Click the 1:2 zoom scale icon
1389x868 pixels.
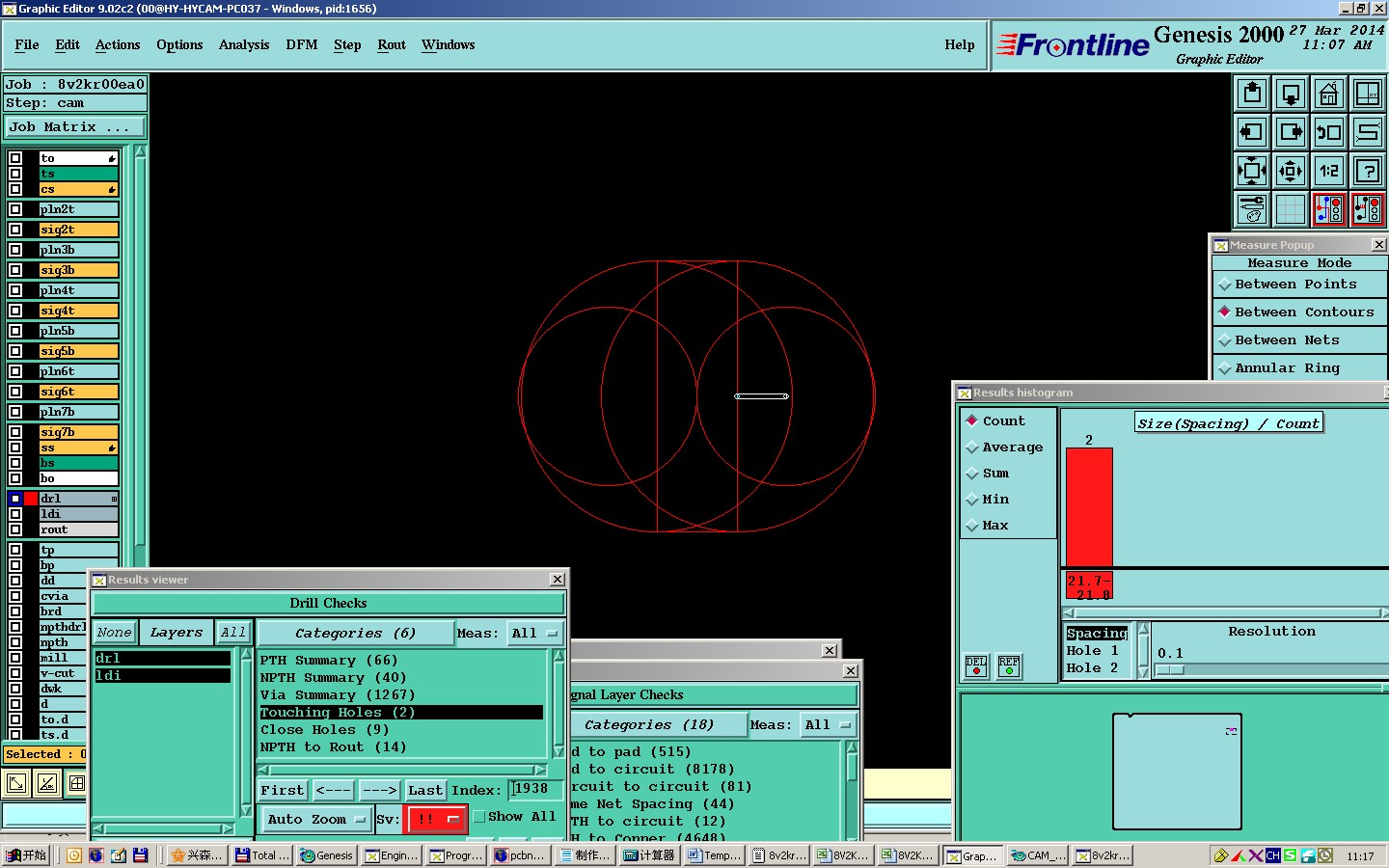pos(1328,171)
